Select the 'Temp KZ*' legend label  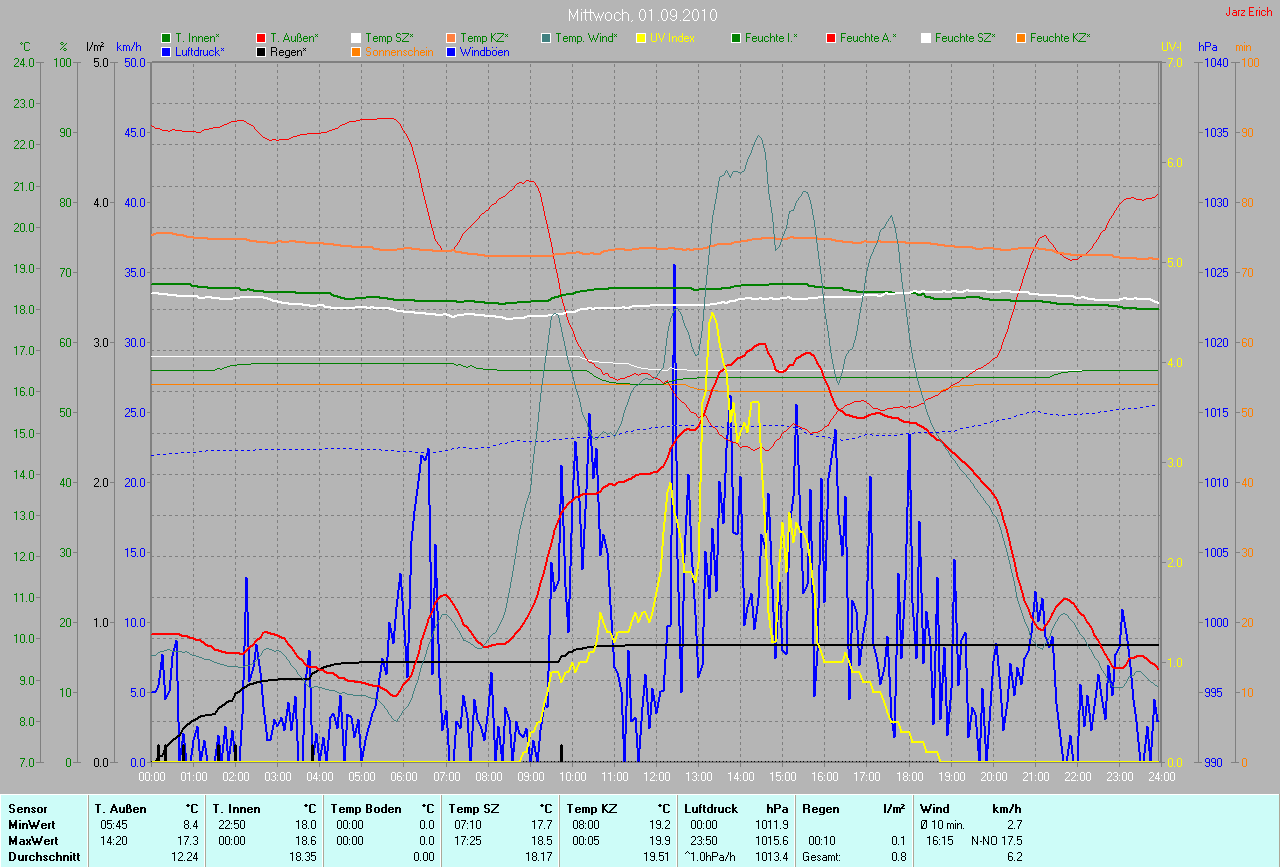coord(484,38)
